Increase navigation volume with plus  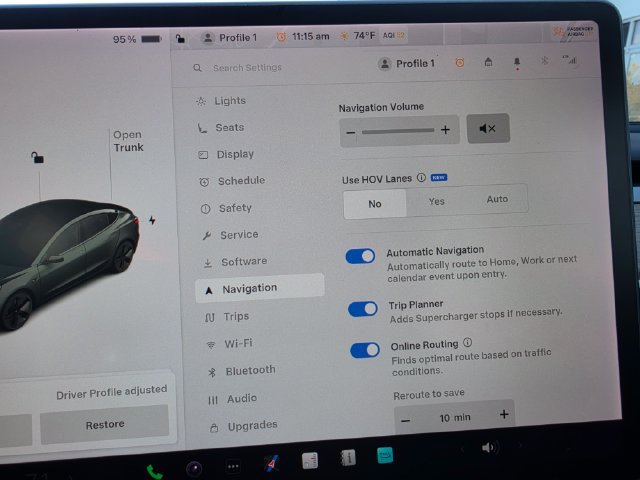[445, 130]
